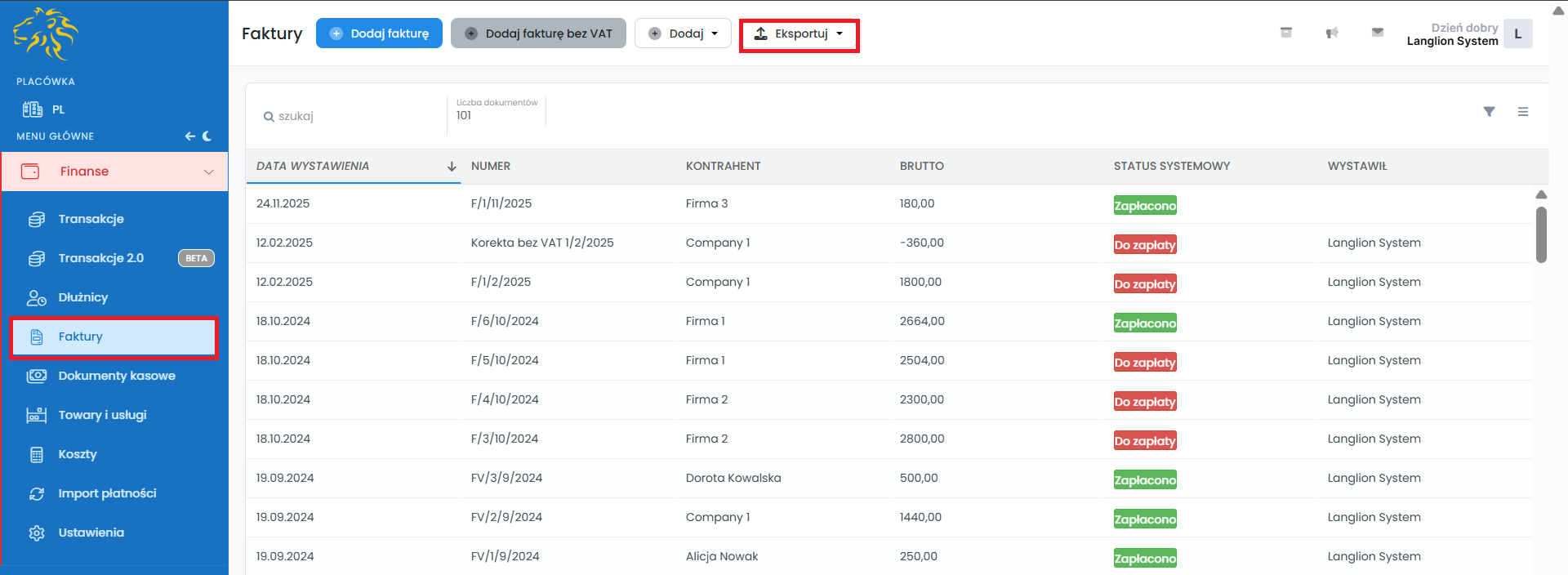Click the vertical scrollbar in invoice table

[1541, 235]
